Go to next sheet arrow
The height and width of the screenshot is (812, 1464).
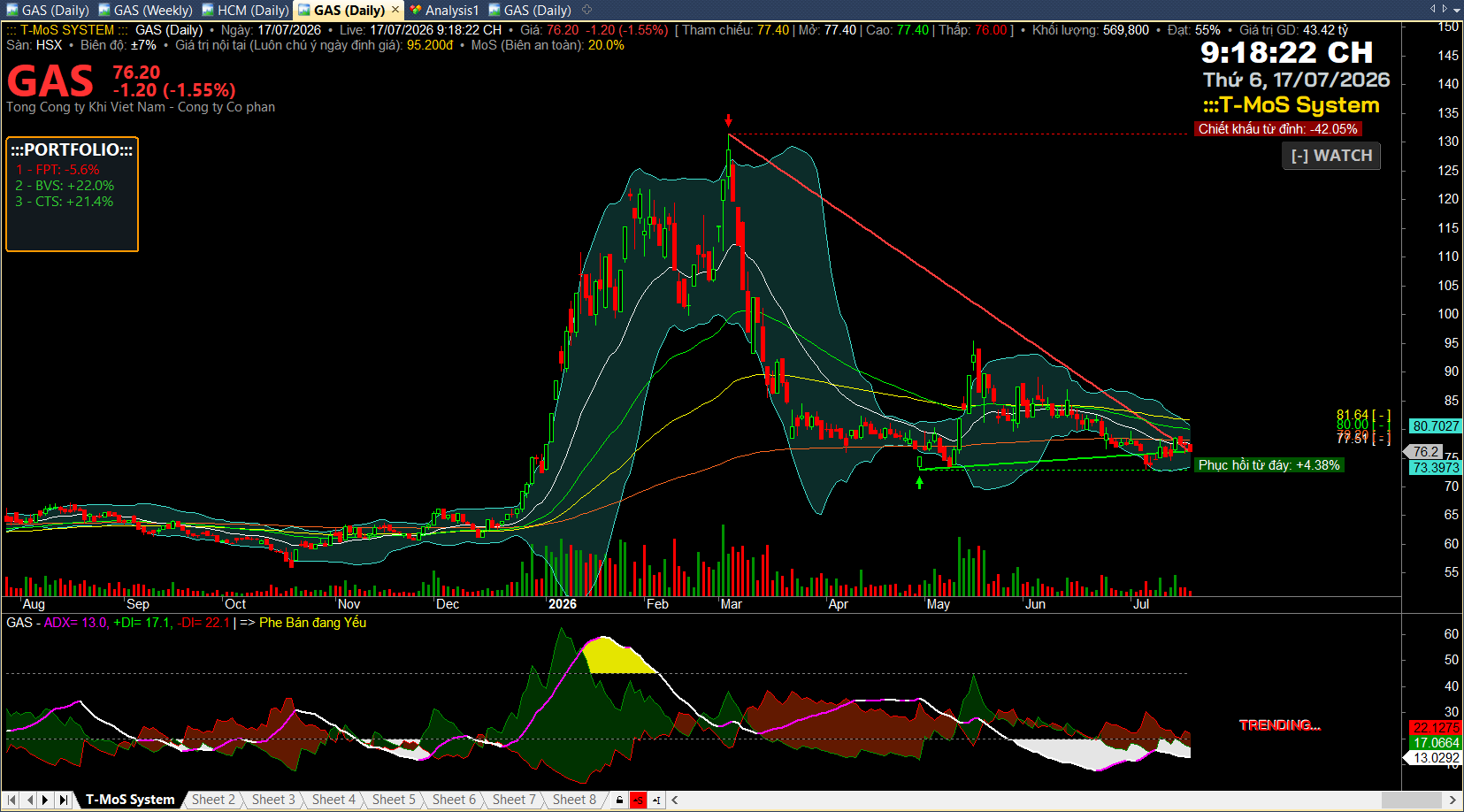point(46,800)
